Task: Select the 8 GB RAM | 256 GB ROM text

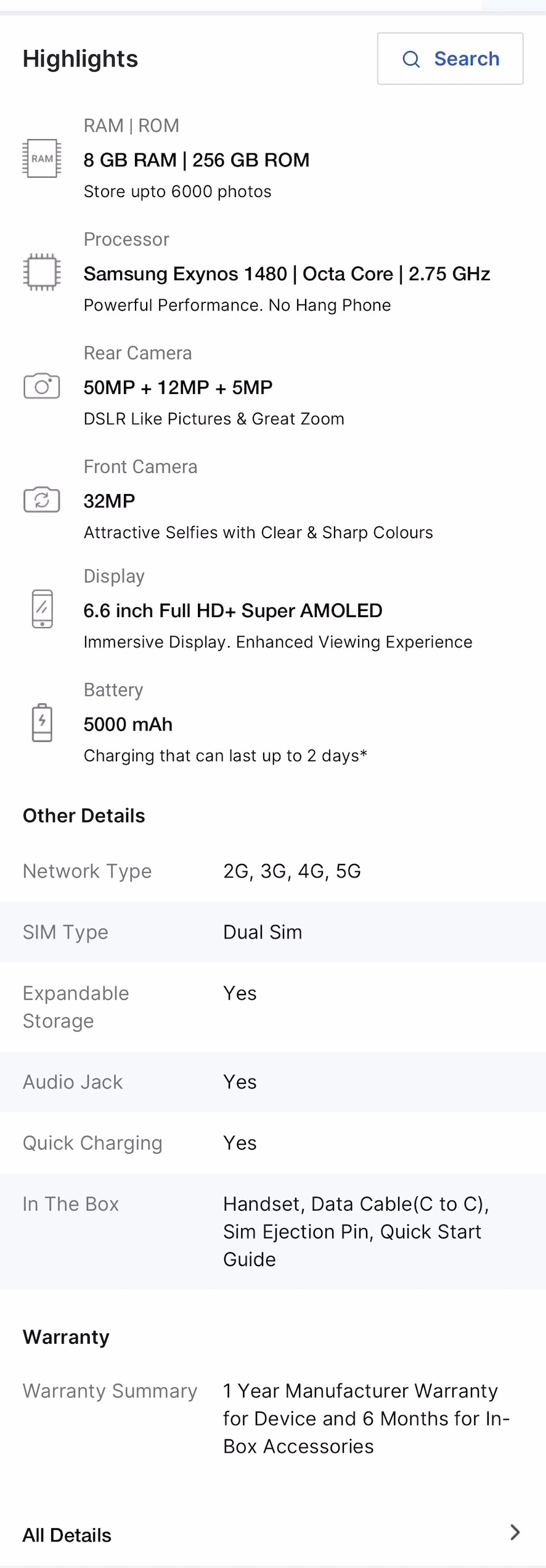Action: click(x=197, y=160)
